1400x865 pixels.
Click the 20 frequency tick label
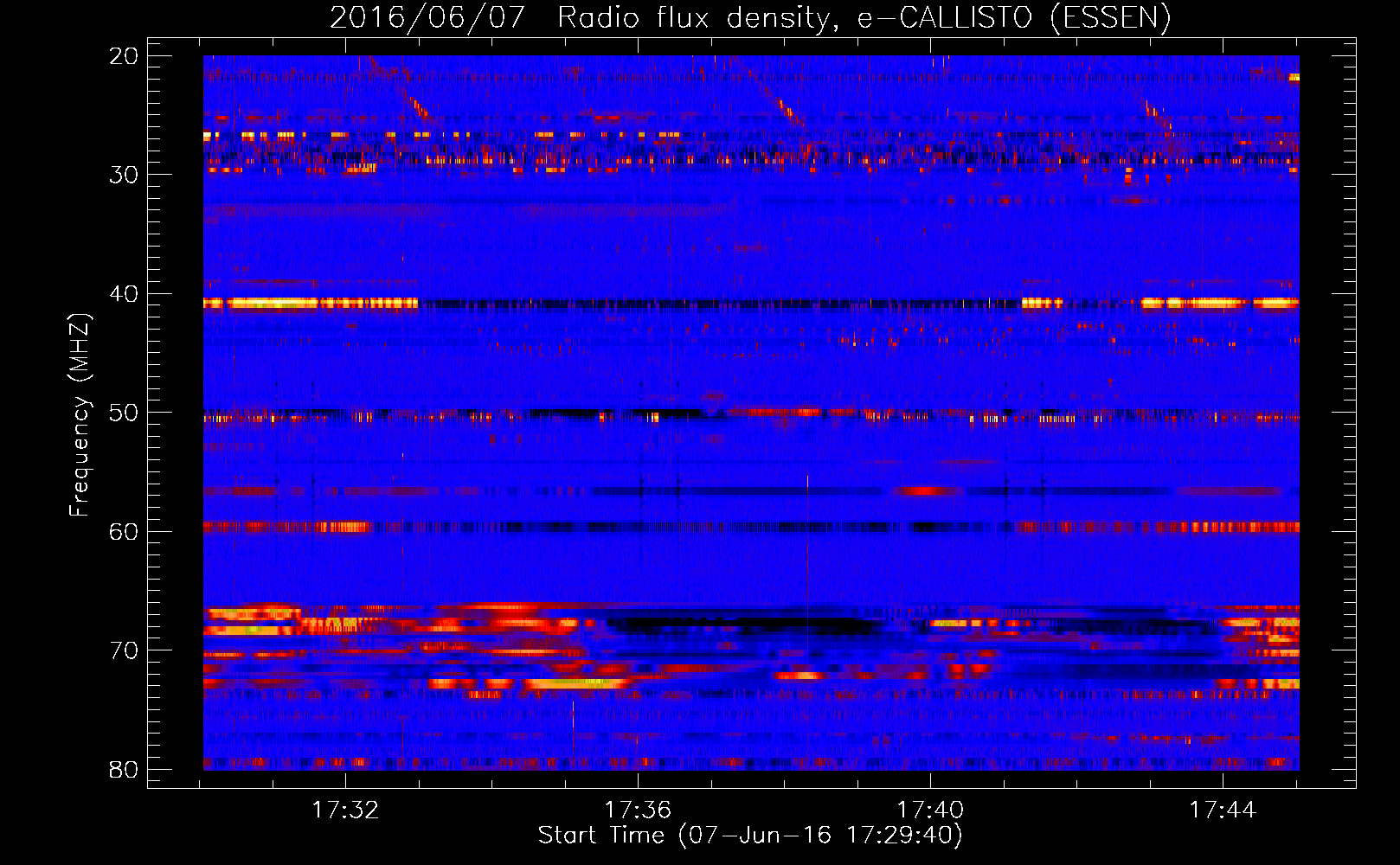(124, 56)
